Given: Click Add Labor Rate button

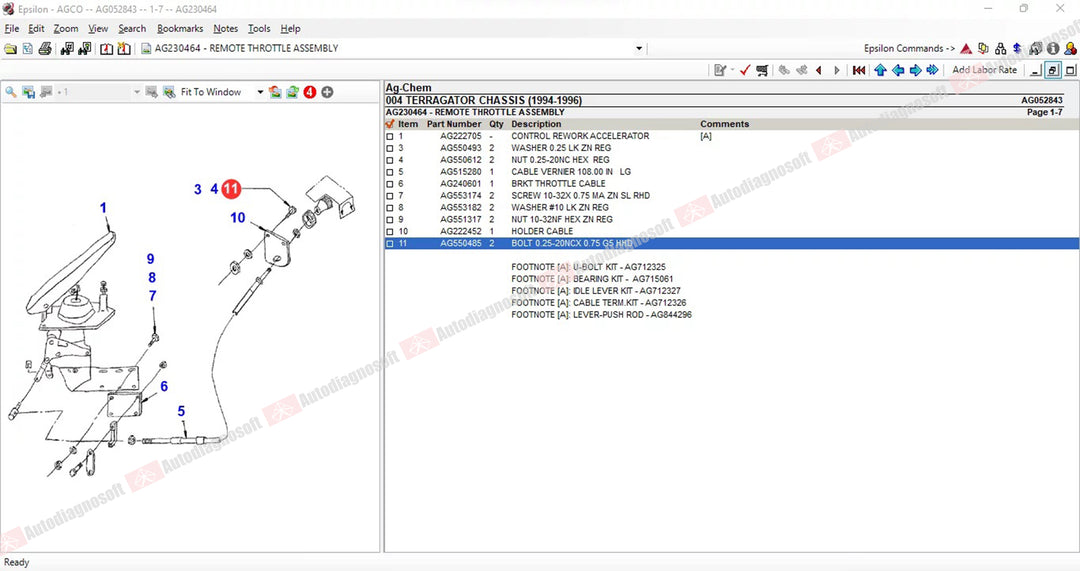Looking at the screenshot, I should tap(984, 70).
